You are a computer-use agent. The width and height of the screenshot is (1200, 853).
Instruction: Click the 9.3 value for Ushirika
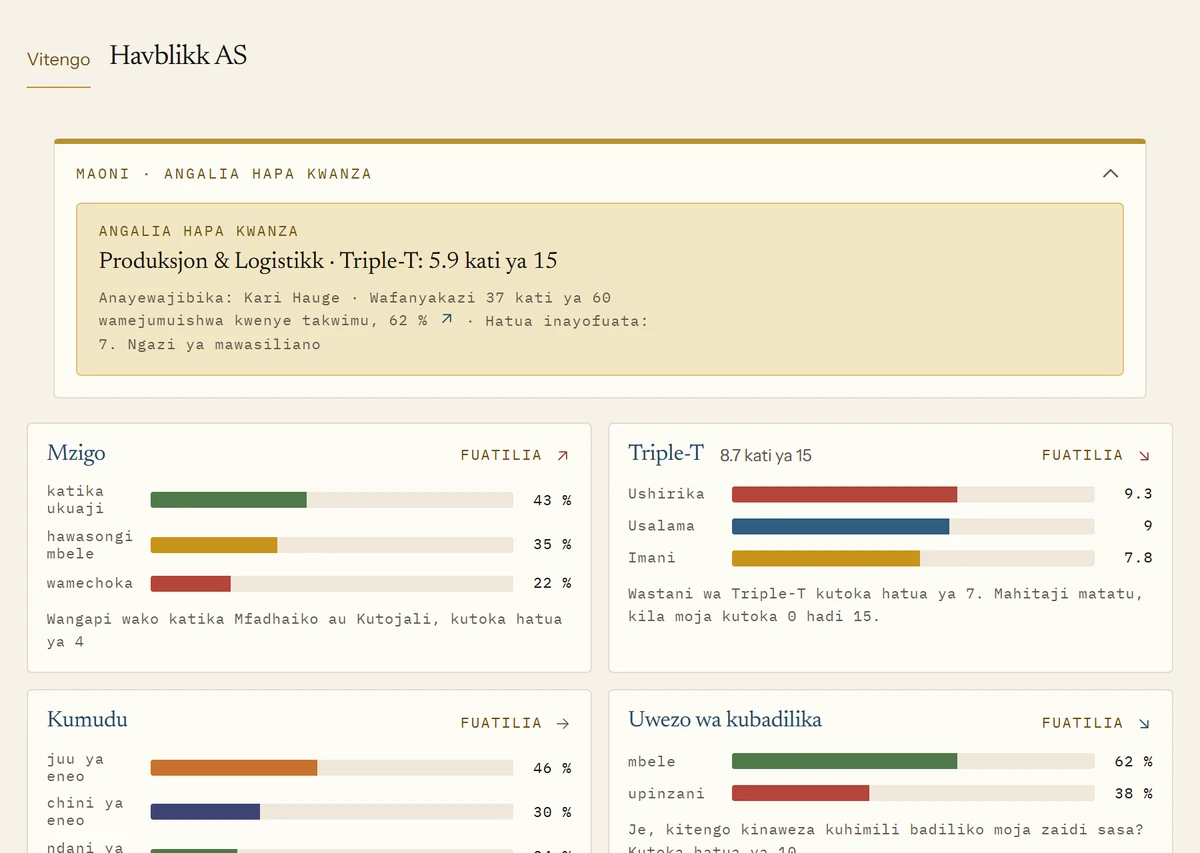(x=1138, y=494)
